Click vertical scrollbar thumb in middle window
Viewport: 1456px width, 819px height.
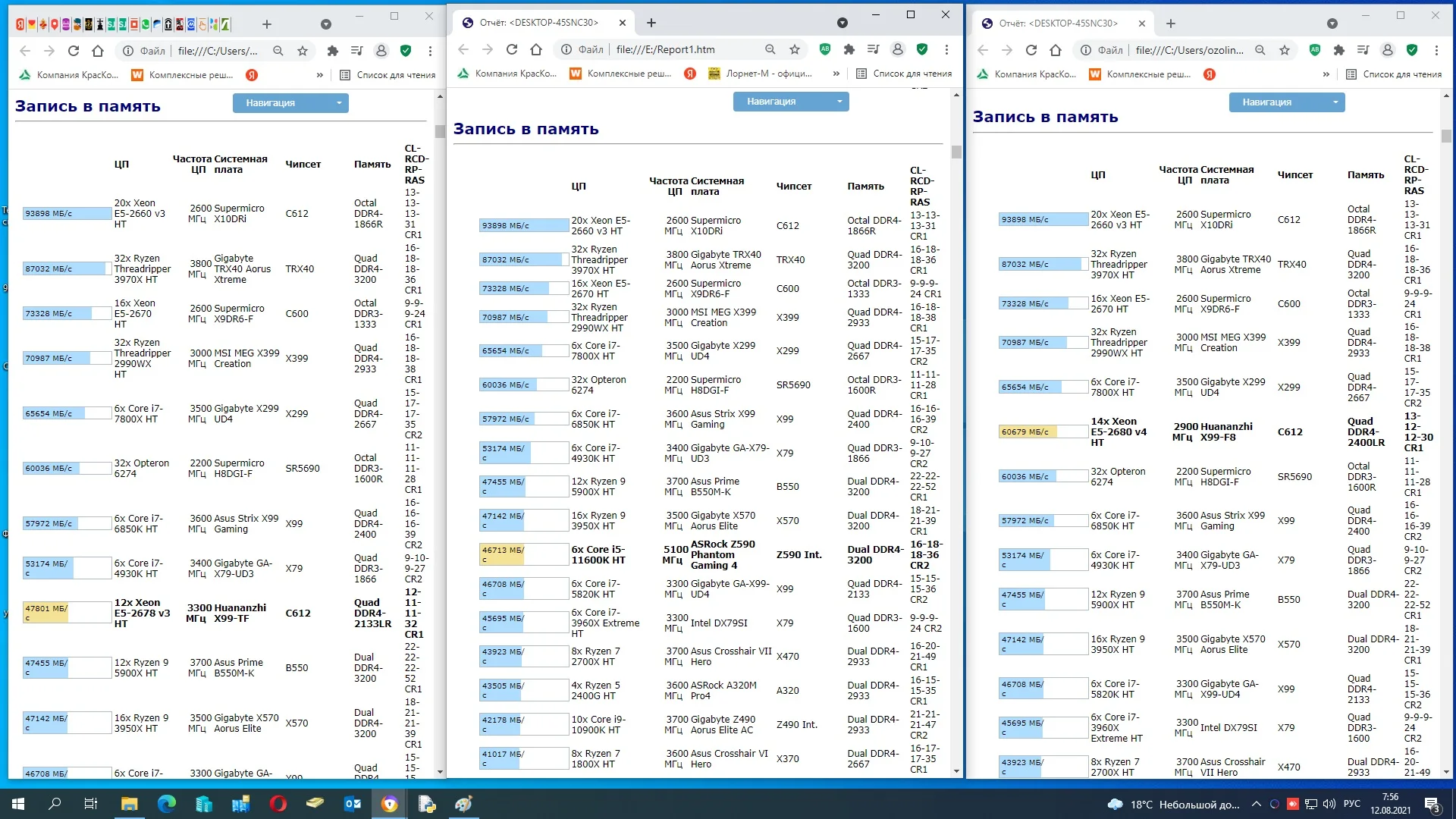pos(956,152)
